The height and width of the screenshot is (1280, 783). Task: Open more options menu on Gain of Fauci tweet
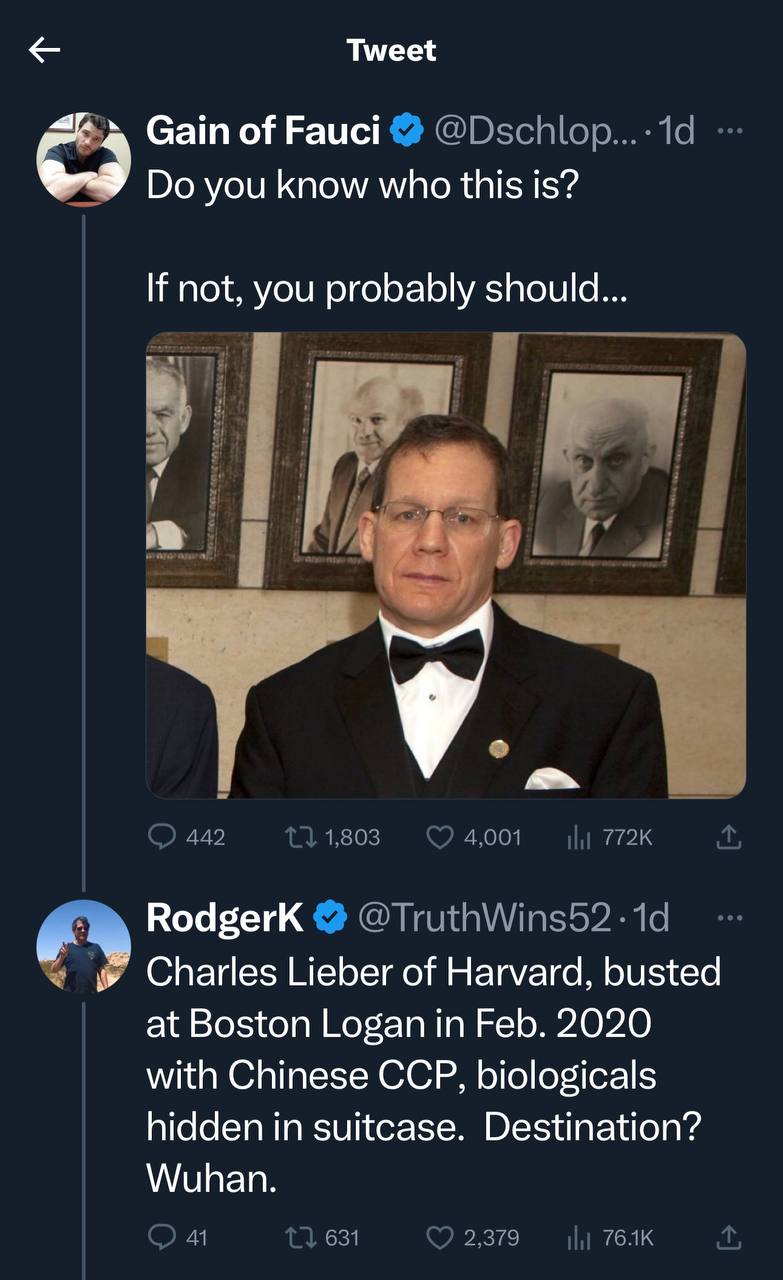click(x=730, y=131)
